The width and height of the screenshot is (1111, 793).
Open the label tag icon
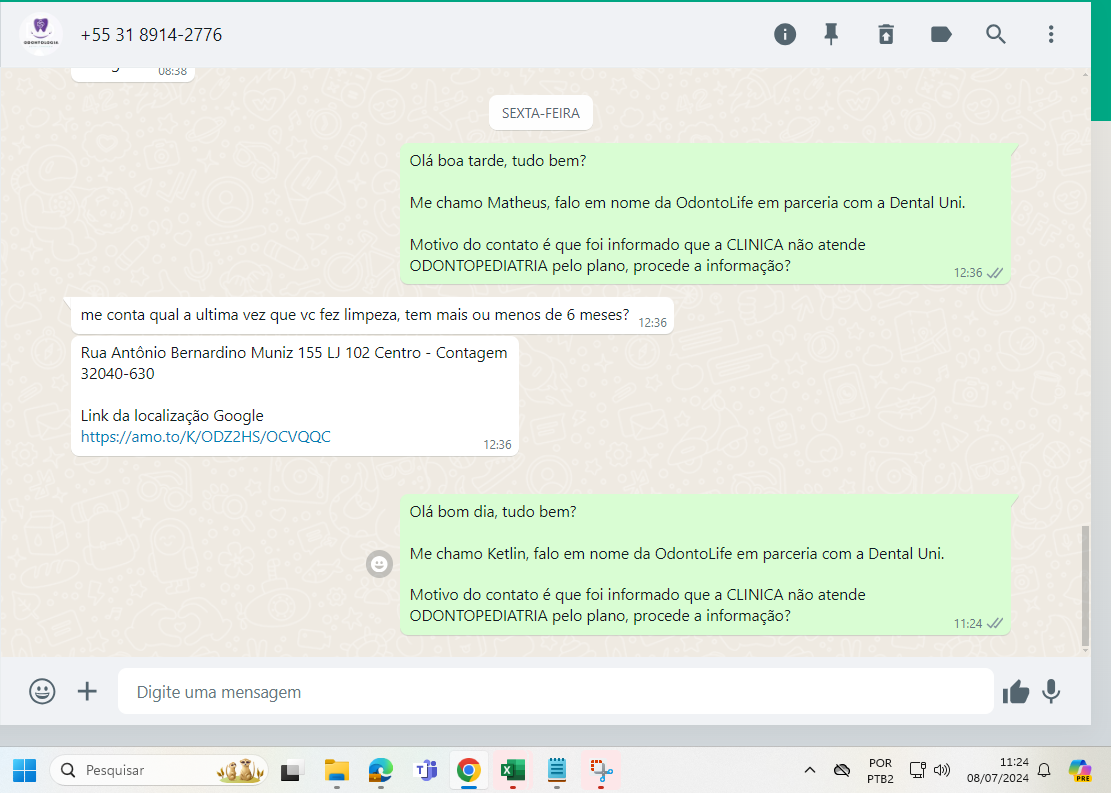coord(940,34)
